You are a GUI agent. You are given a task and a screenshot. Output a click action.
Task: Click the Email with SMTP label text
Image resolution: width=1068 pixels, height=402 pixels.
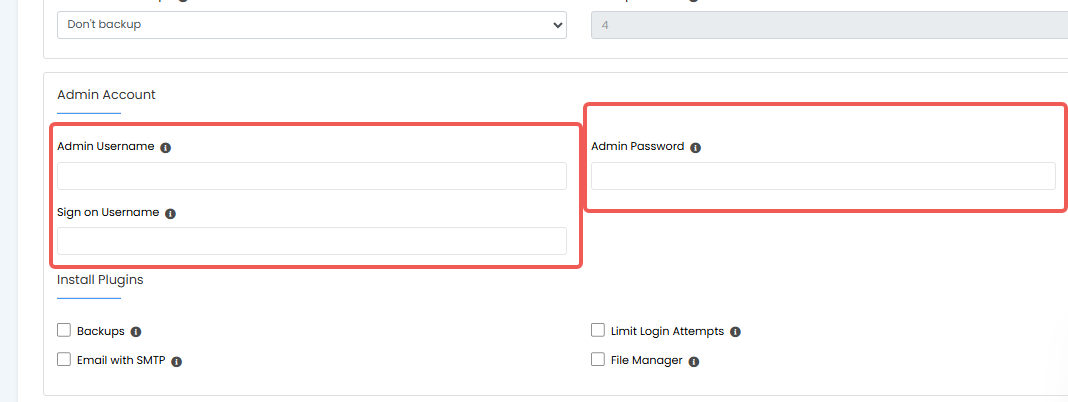tap(121, 360)
